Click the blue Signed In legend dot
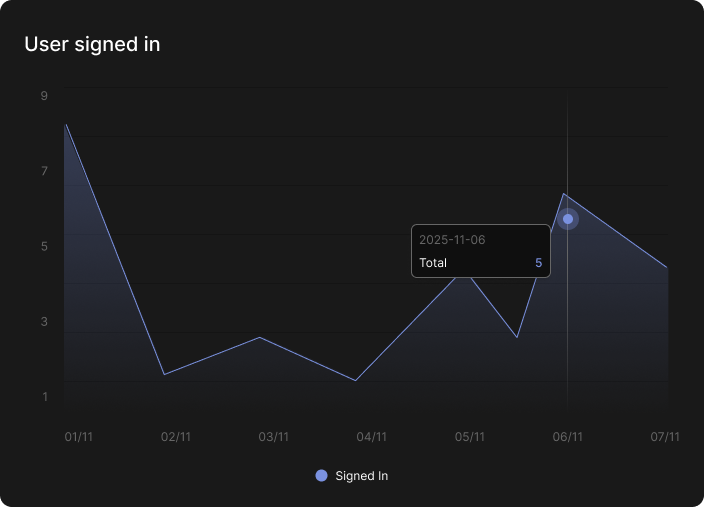 (321, 476)
